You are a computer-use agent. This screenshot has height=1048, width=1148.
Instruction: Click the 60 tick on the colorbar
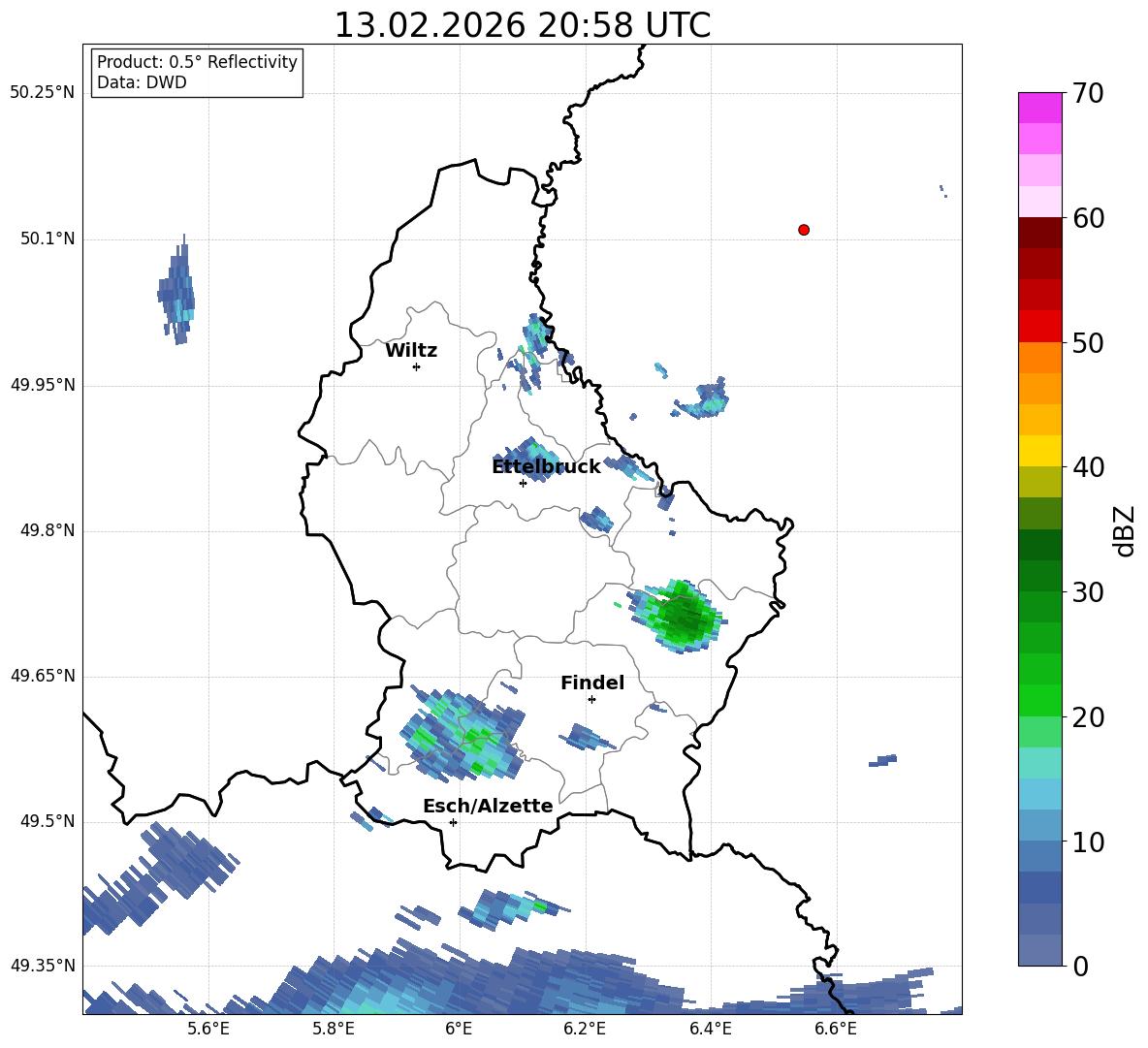pos(1088,218)
